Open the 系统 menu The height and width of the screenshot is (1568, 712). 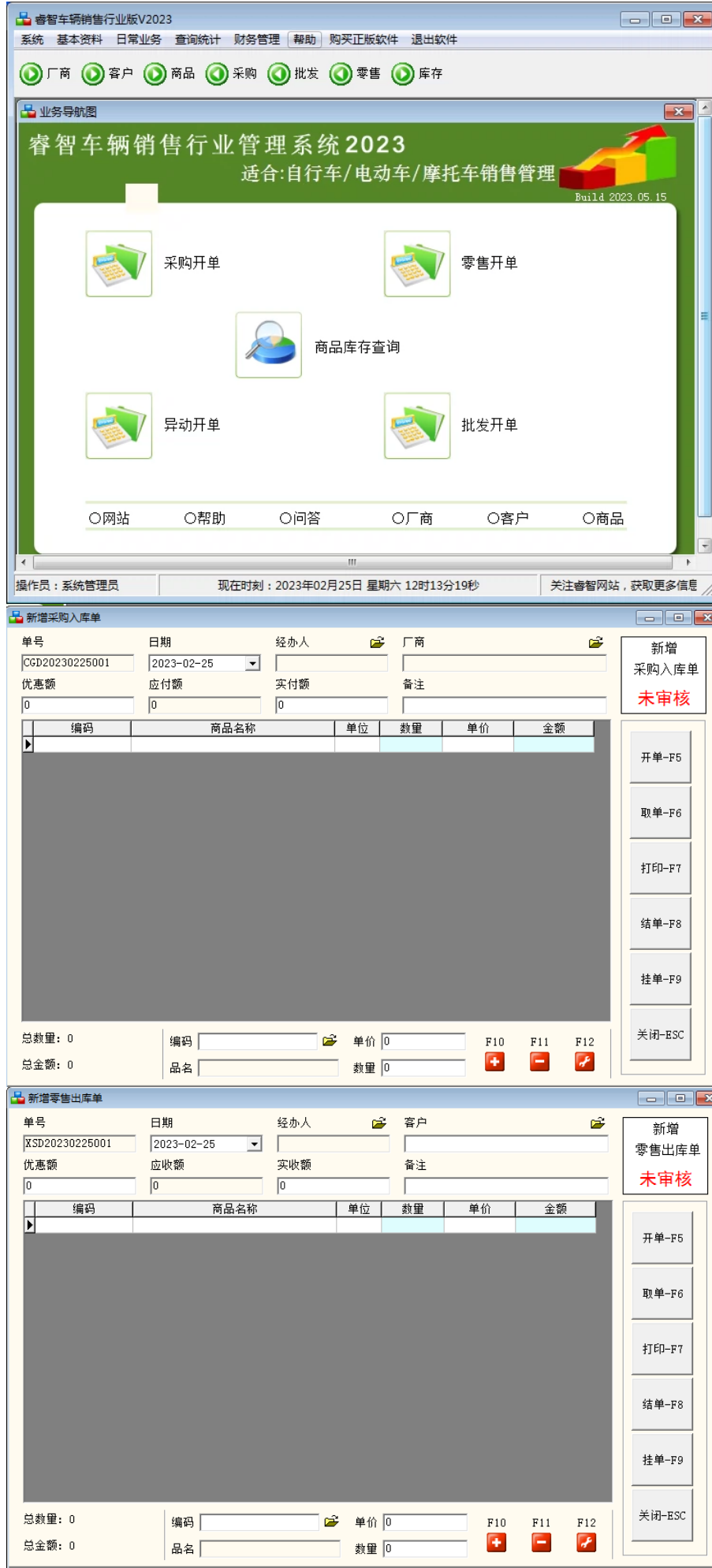[x=32, y=39]
